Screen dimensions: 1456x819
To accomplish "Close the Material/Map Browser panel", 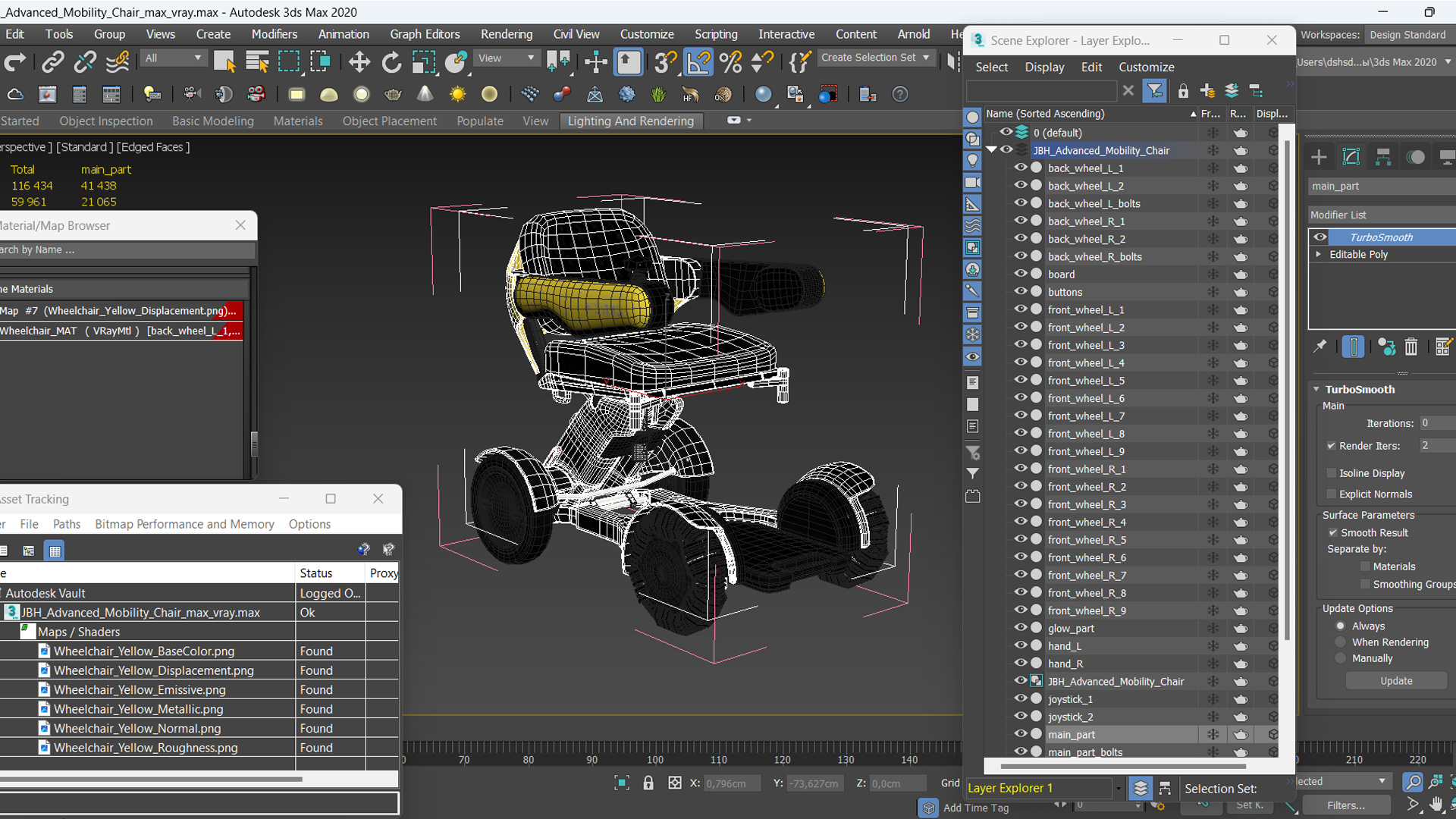I will click(x=240, y=225).
